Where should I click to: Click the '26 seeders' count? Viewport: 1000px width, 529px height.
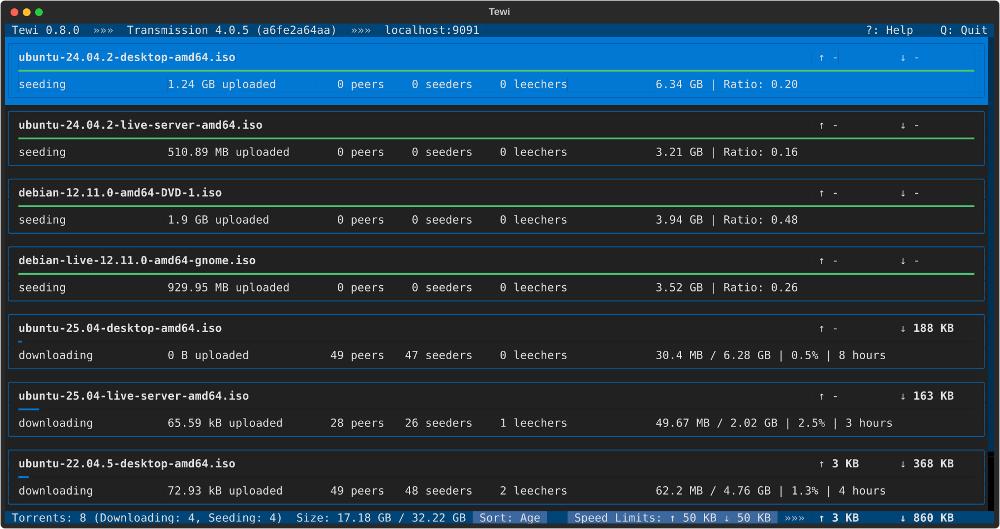438,422
